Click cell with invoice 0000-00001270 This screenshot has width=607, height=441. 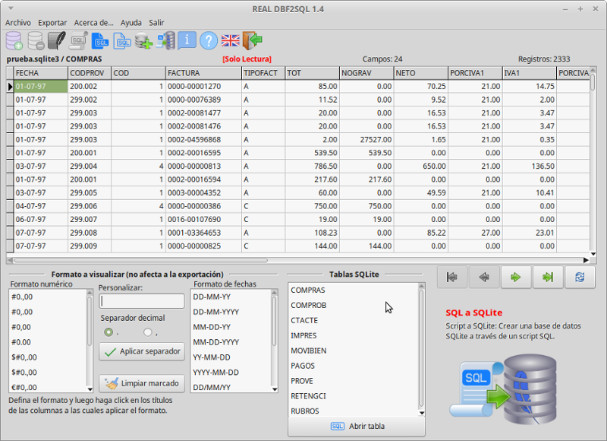[203, 86]
